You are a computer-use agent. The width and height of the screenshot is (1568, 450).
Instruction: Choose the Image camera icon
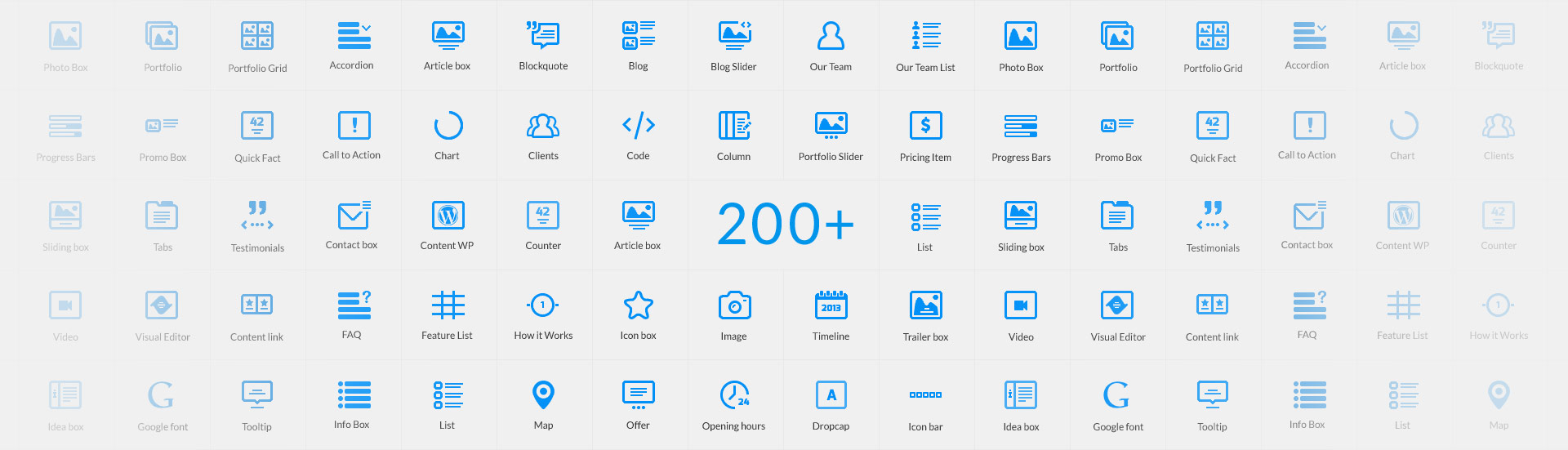733,305
